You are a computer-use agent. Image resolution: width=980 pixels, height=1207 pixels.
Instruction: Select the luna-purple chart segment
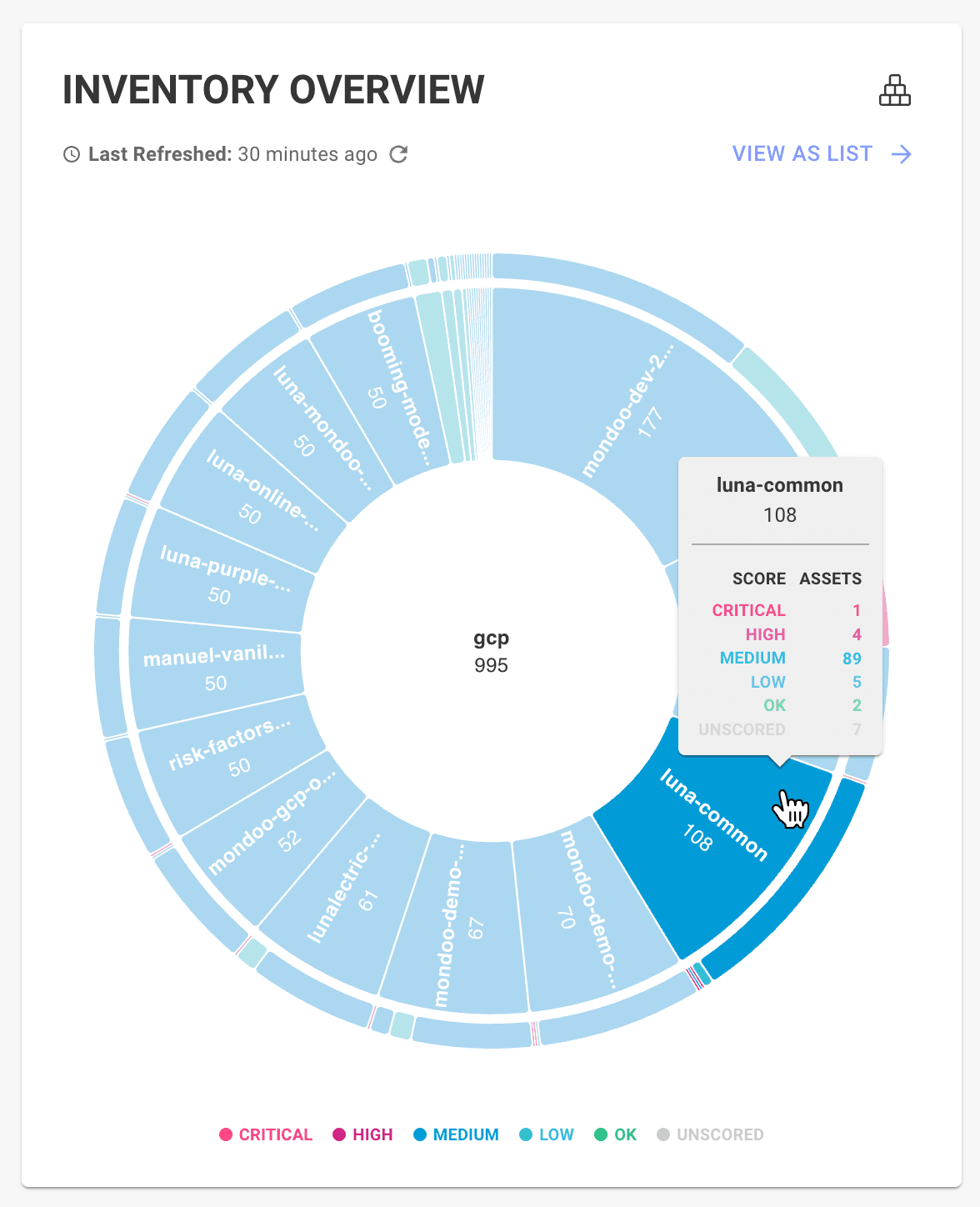[223, 575]
